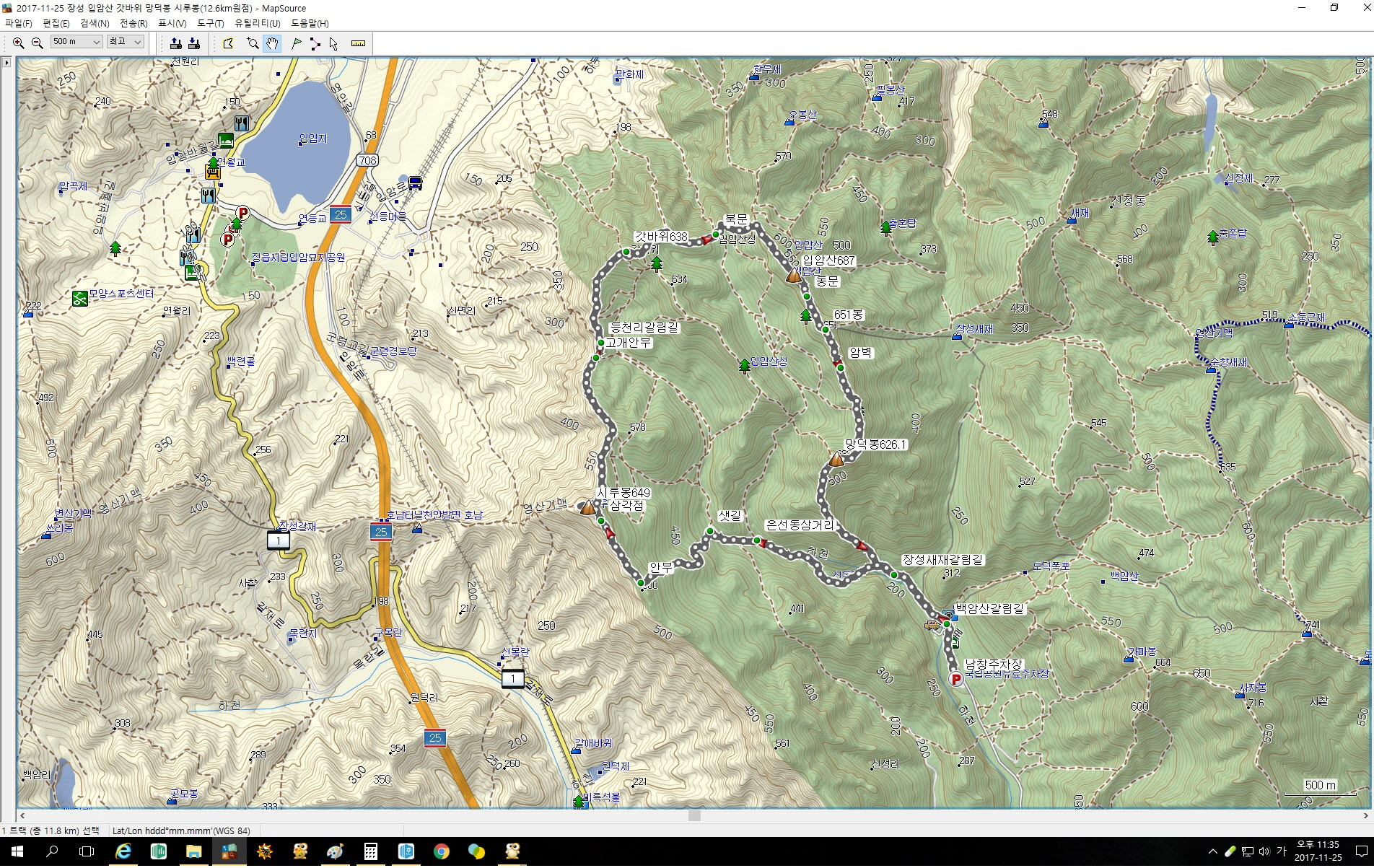
Task: Click the Lat/Lon coordinate format status text
Action: coord(181,830)
